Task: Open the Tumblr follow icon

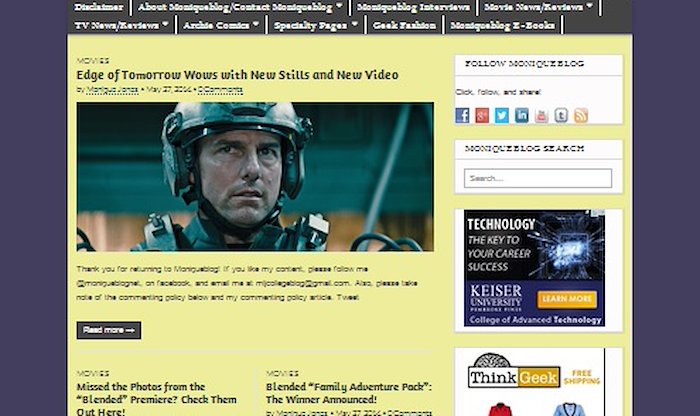Action: [561, 116]
